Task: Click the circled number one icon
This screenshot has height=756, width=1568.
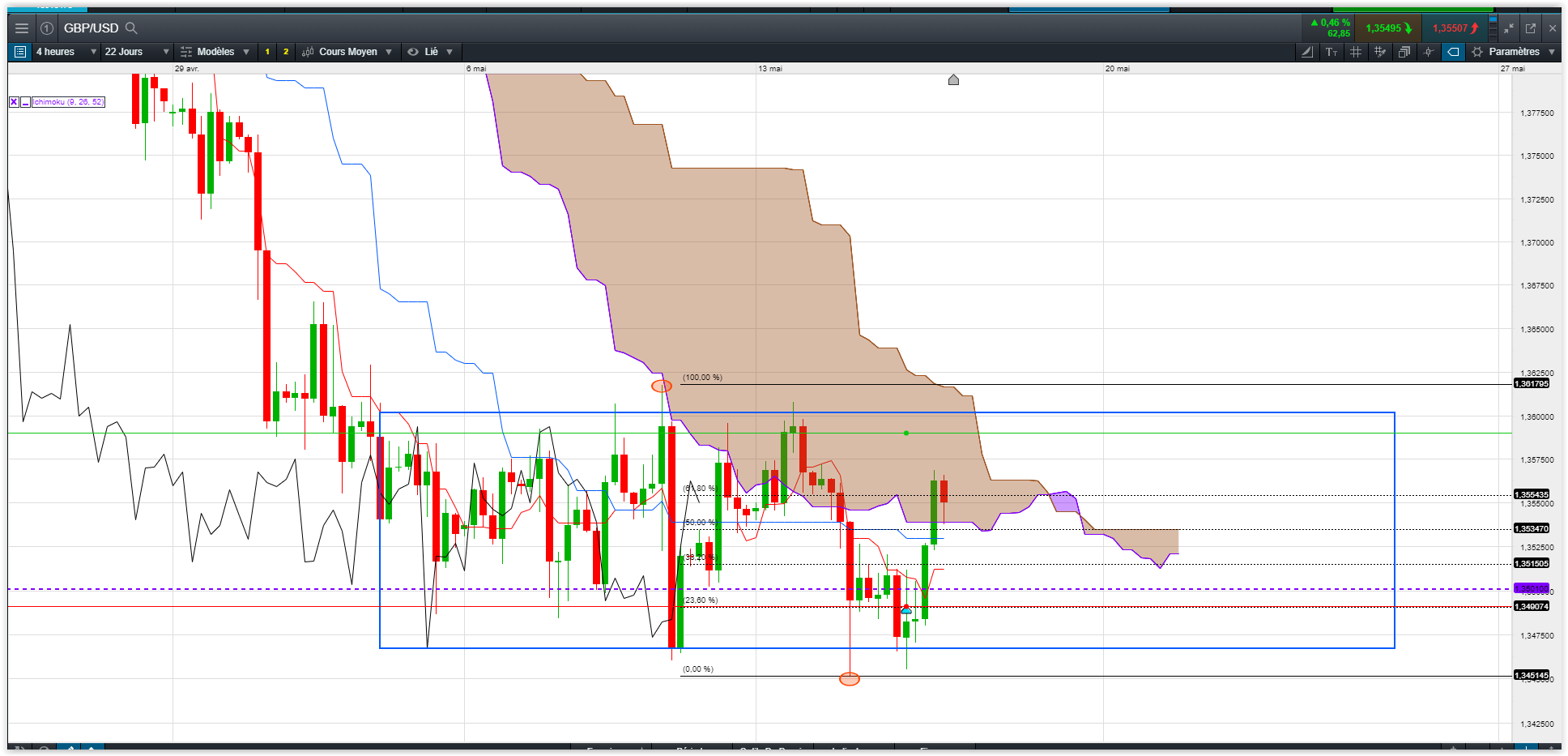Action: (47, 28)
